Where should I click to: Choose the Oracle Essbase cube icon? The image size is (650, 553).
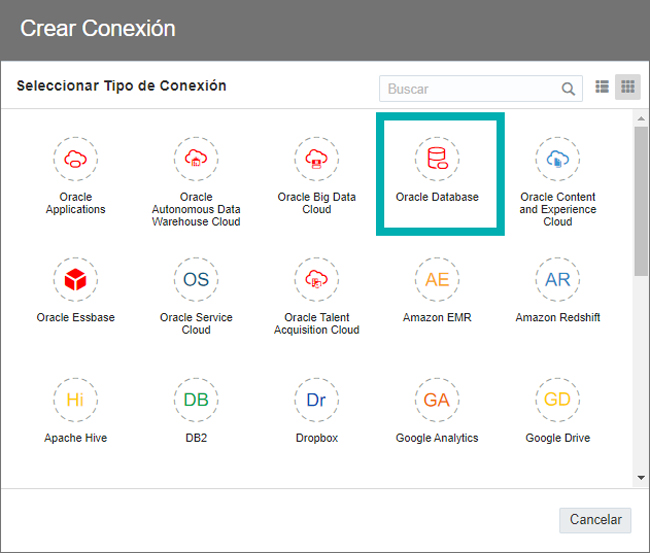click(x=75, y=279)
